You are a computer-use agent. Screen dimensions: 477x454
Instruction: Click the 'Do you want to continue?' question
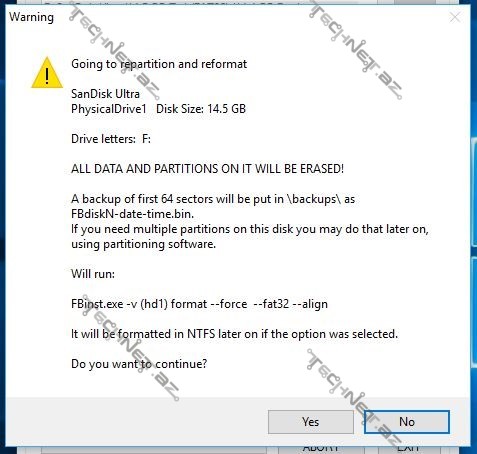(139, 364)
